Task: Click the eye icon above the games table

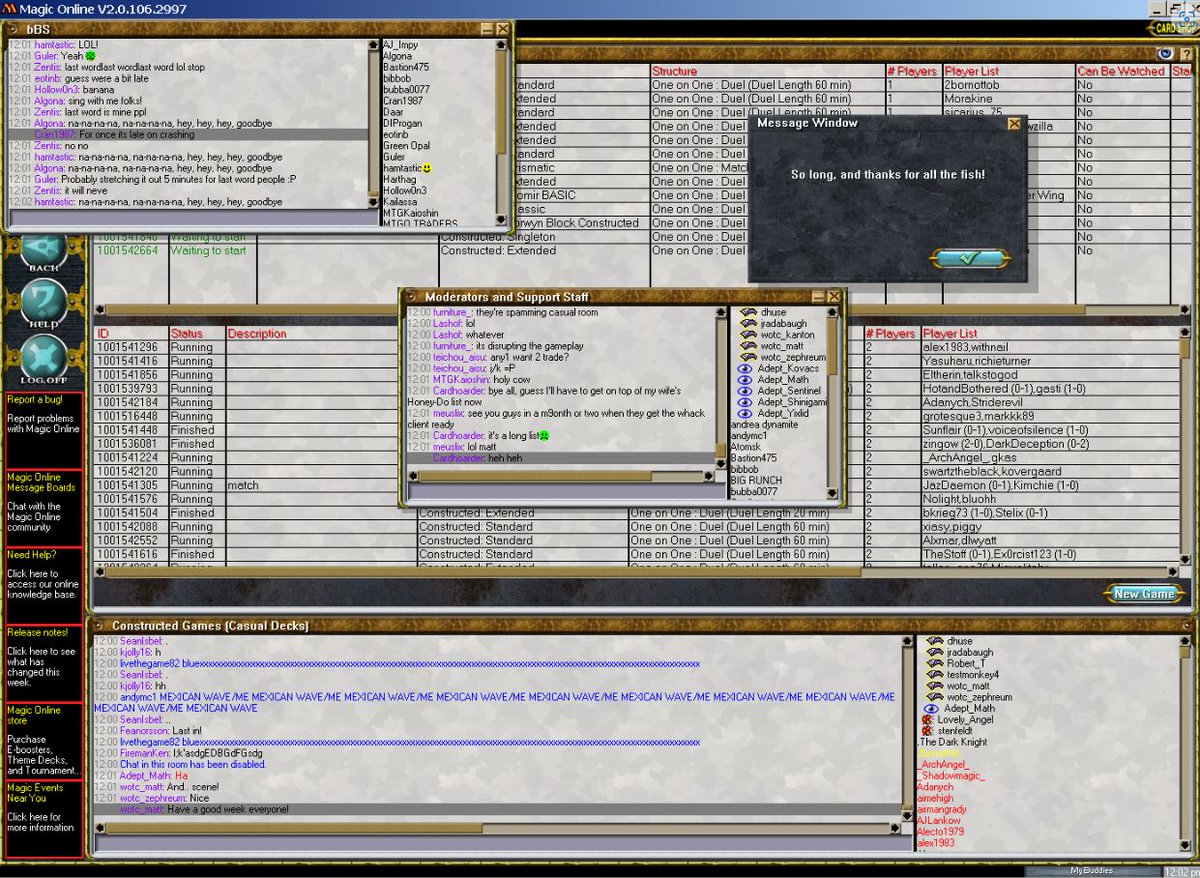Action: pyautogui.click(x=1164, y=54)
